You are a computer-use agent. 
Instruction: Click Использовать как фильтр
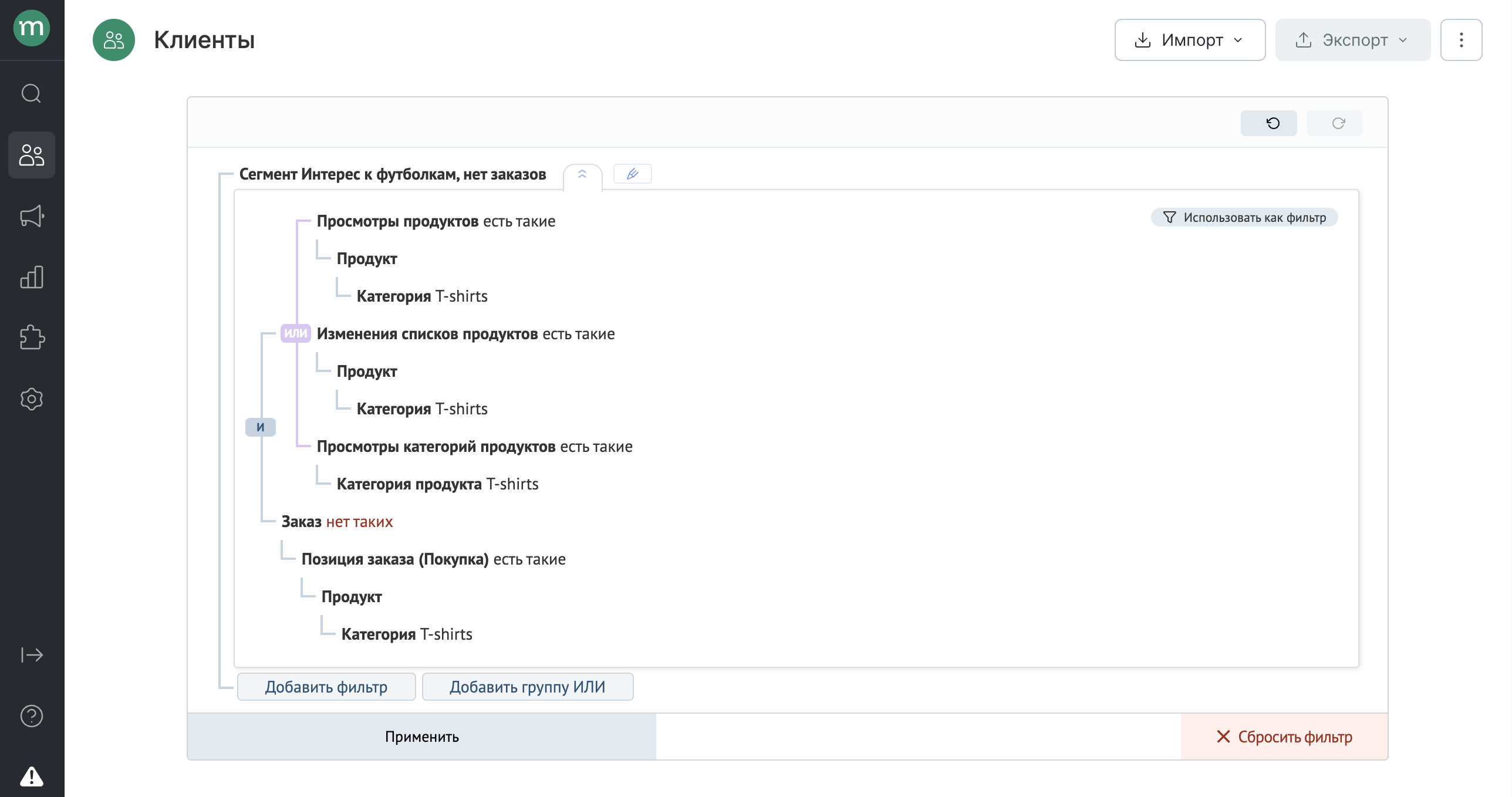(x=1244, y=217)
